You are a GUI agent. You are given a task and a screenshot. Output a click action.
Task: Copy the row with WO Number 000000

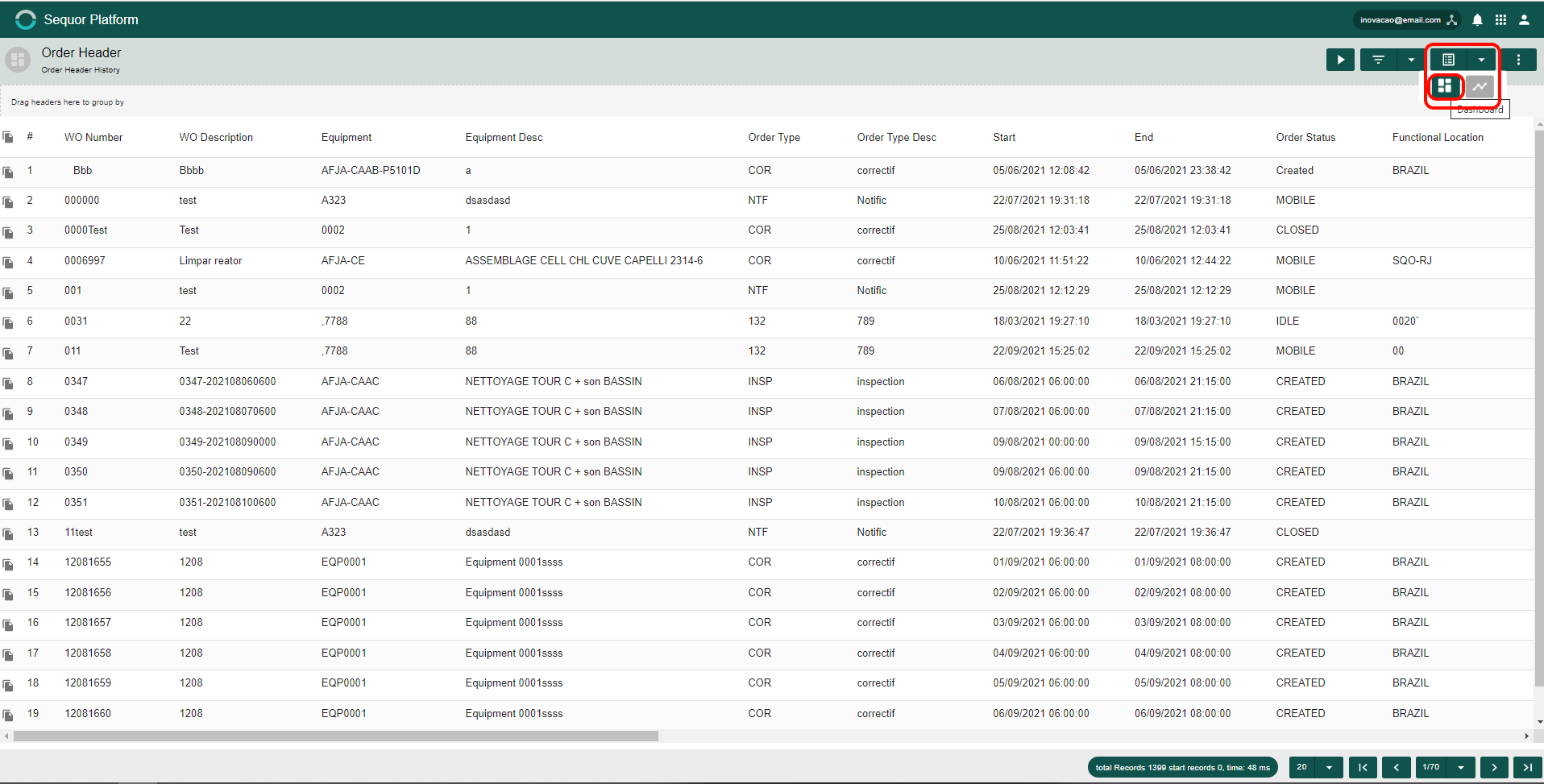tap(8, 202)
